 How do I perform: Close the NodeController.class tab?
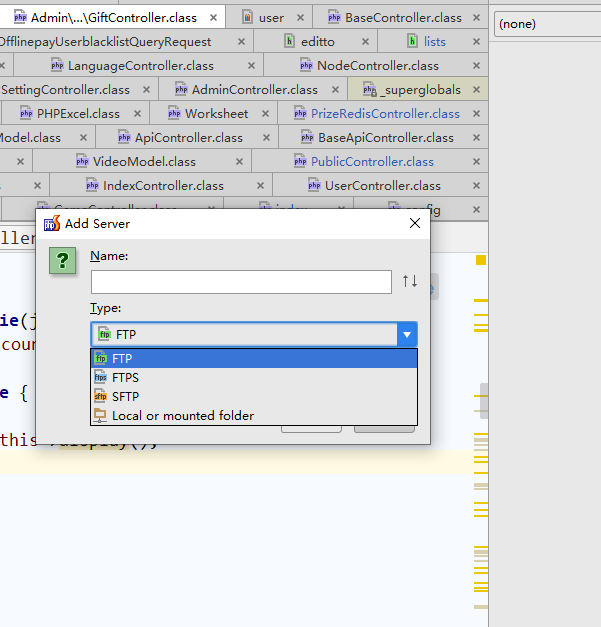tap(476, 66)
